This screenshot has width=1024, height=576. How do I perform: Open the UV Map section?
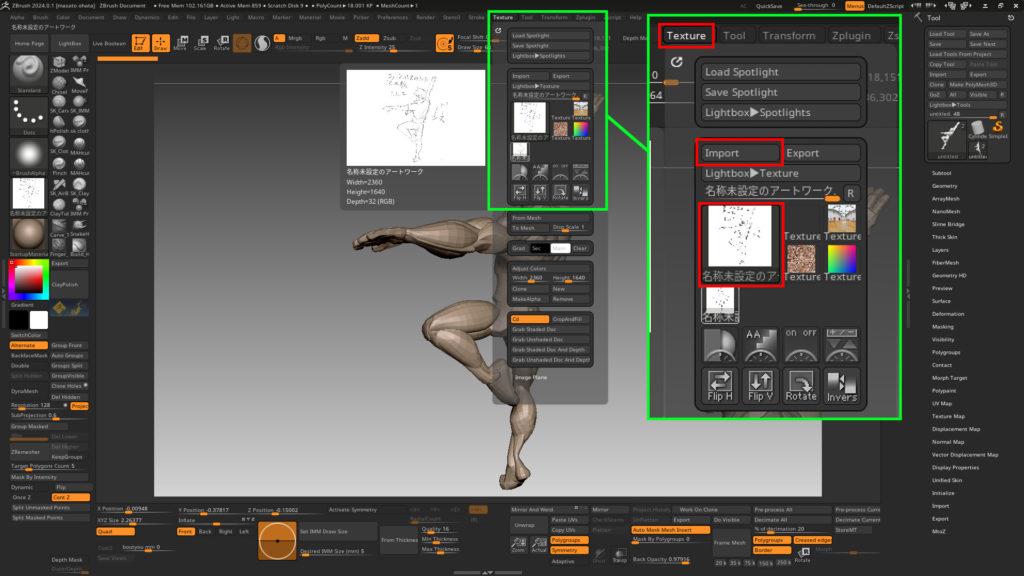pos(943,403)
